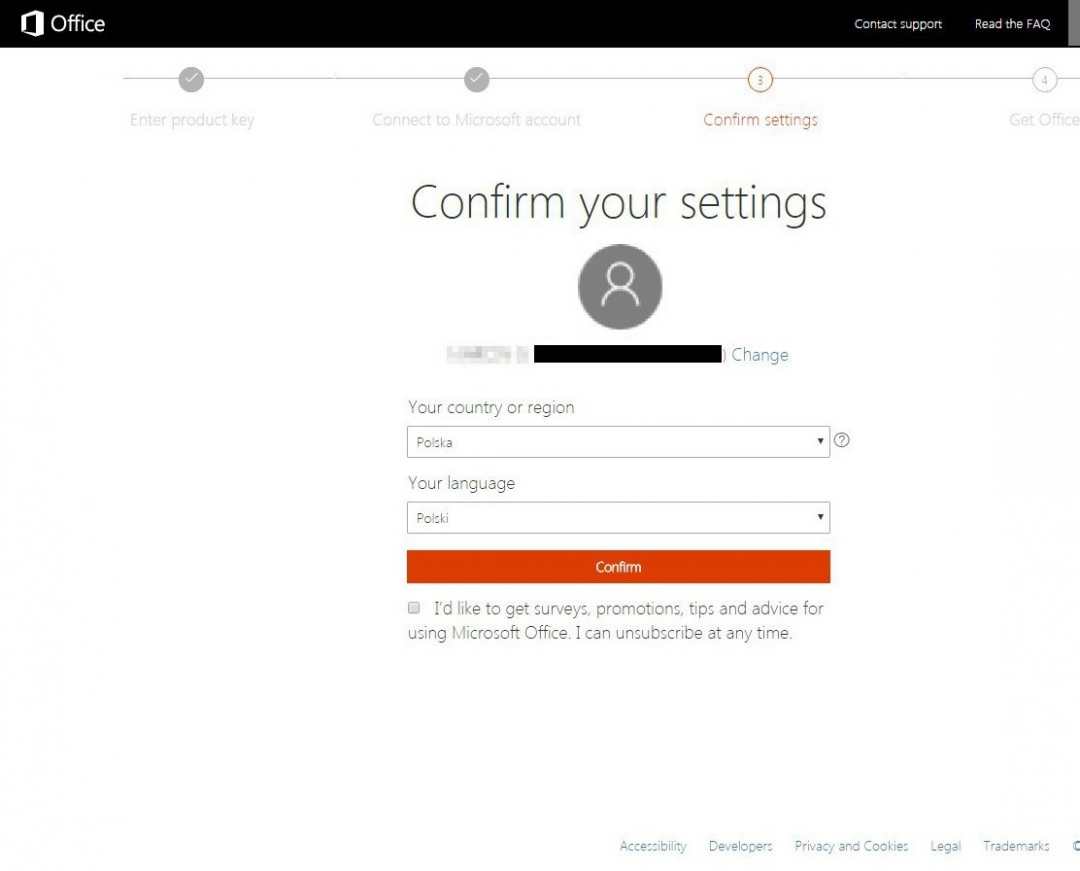This screenshot has height=871, width=1080.
Task: Expand the language dropdown showing Polski
Action: click(x=617, y=518)
